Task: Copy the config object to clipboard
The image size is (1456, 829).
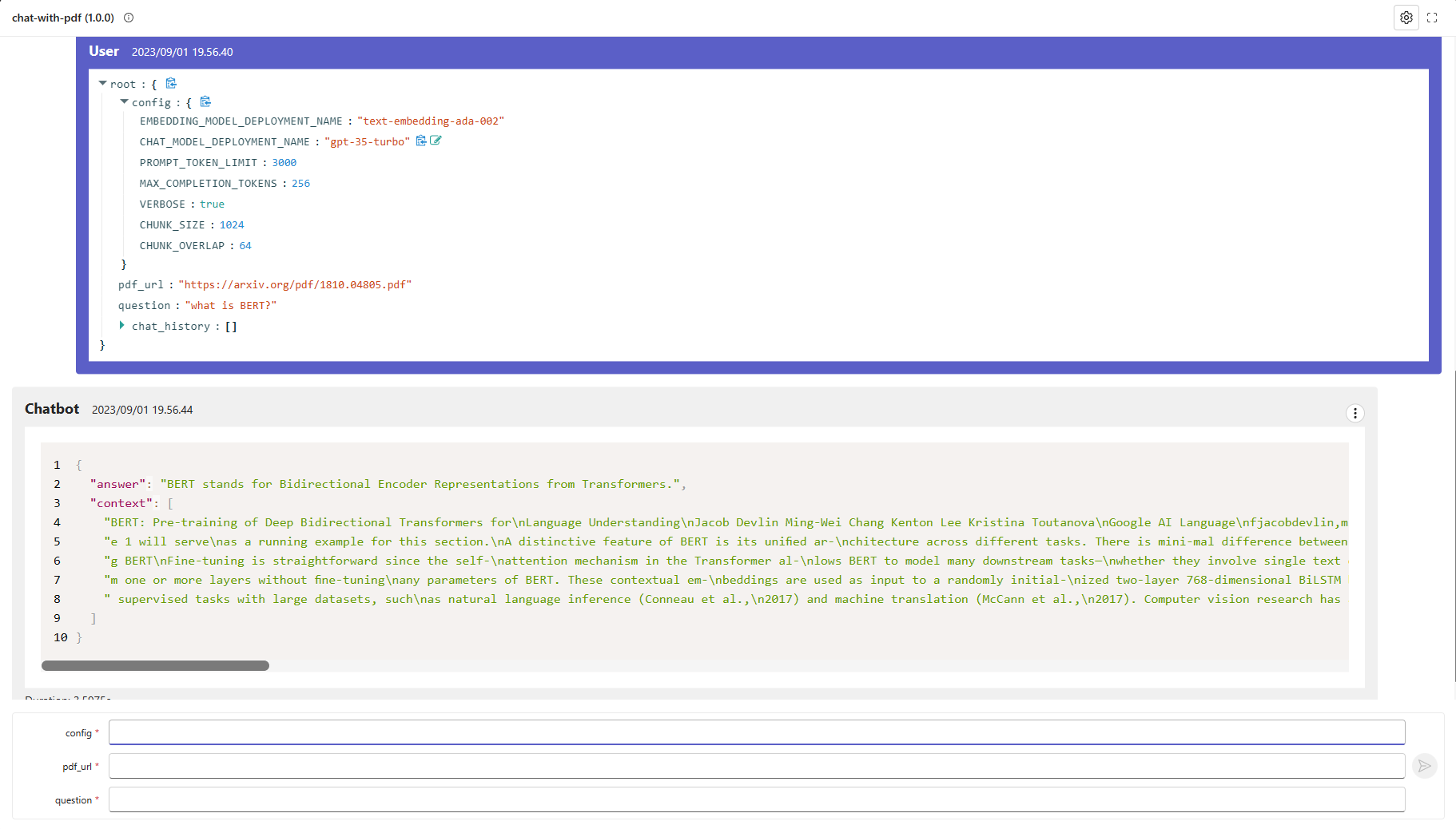Action: (x=205, y=101)
